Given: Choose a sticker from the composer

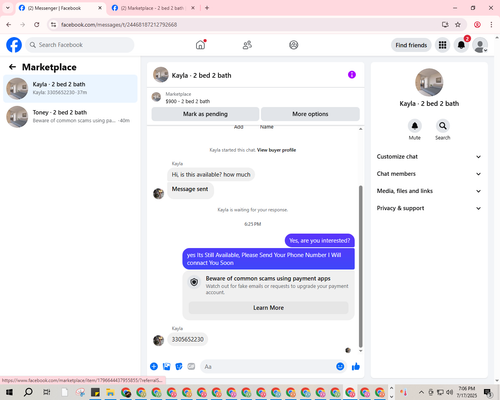Looking at the screenshot, I should point(179,367).
